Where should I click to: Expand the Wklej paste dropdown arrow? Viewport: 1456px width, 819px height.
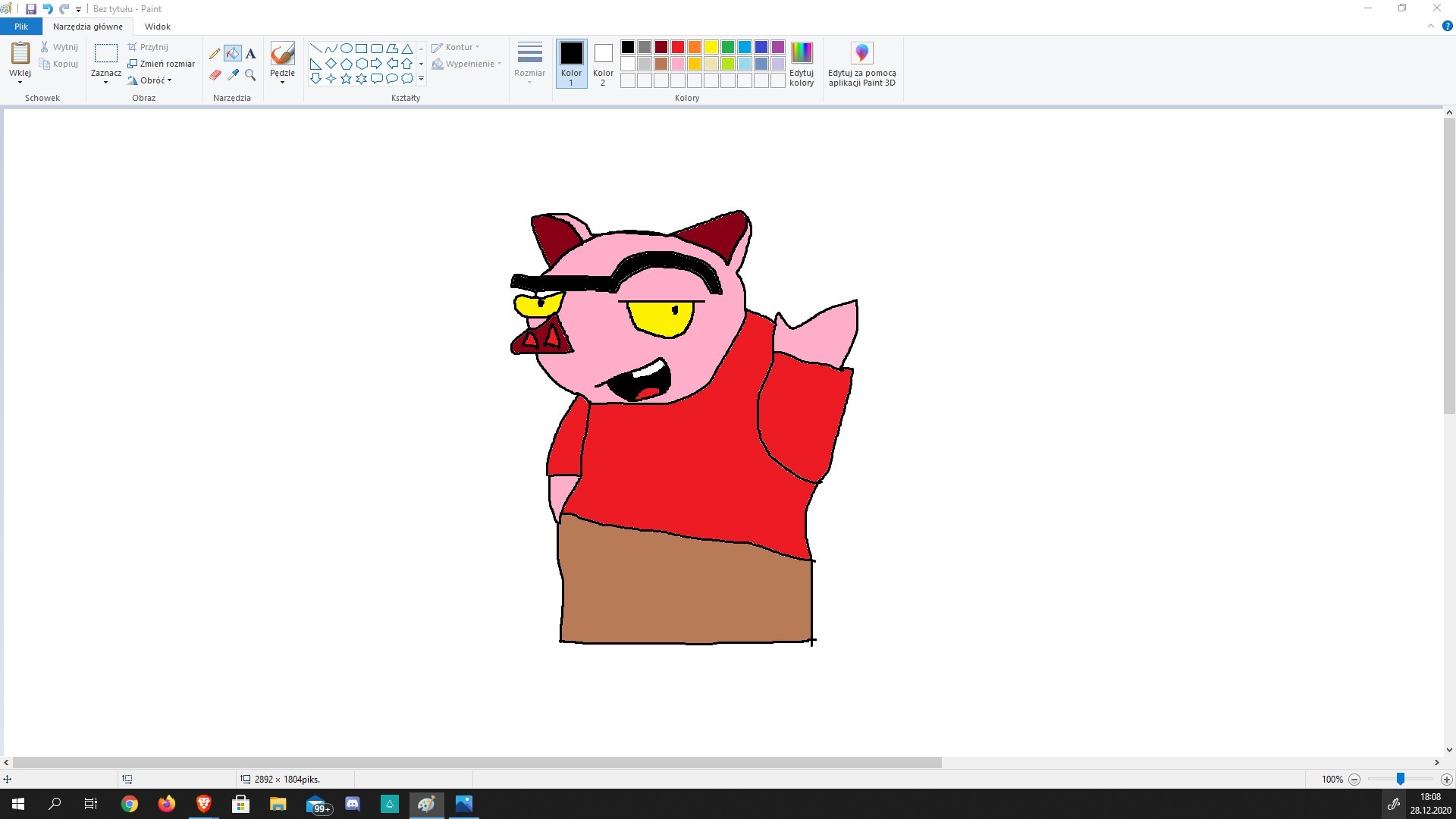(20, 82)
